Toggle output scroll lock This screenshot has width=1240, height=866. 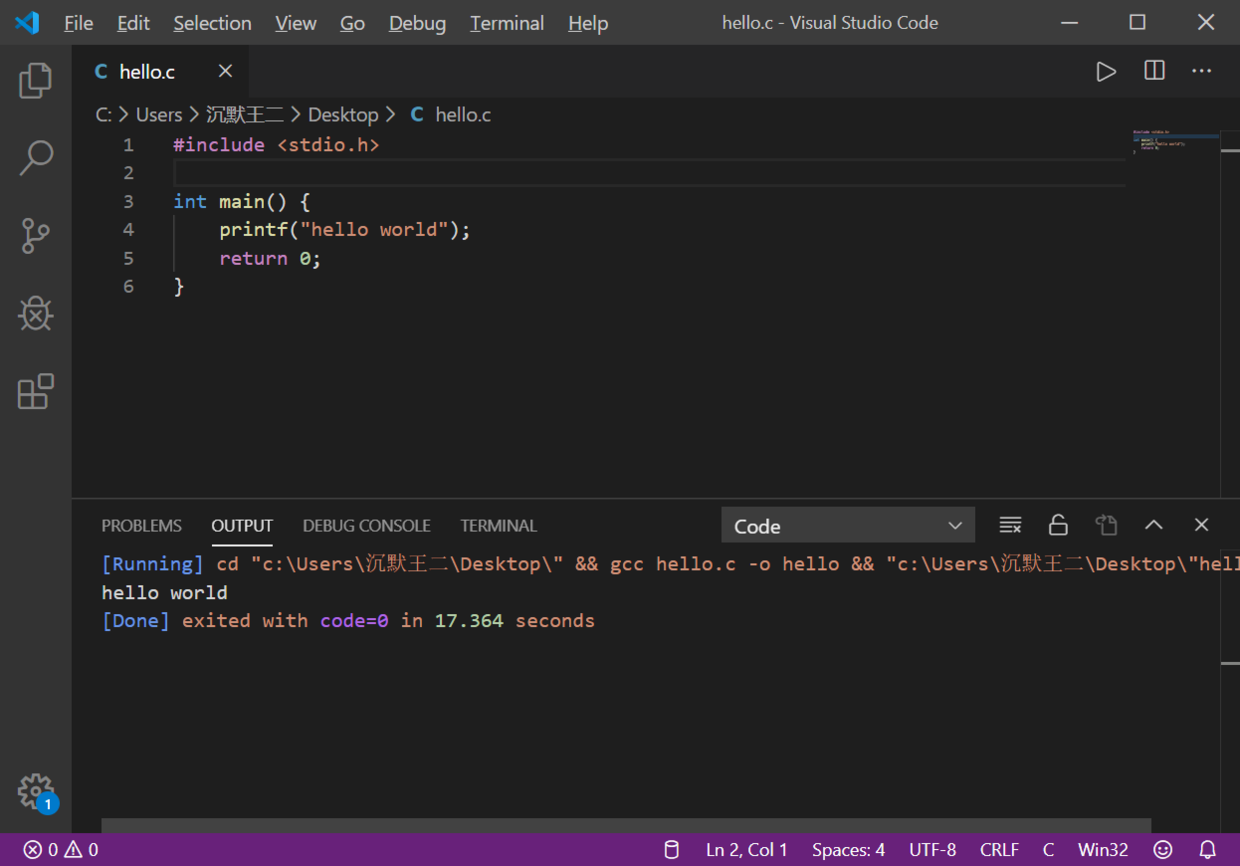1058,525
